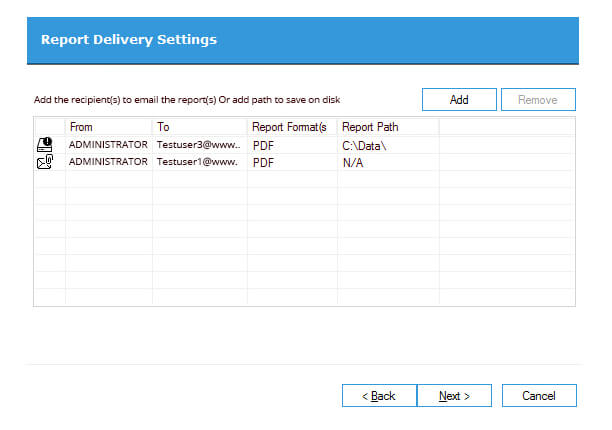Click the Remove button
This screenshot has width=612, height=430.
coord(538,100)
